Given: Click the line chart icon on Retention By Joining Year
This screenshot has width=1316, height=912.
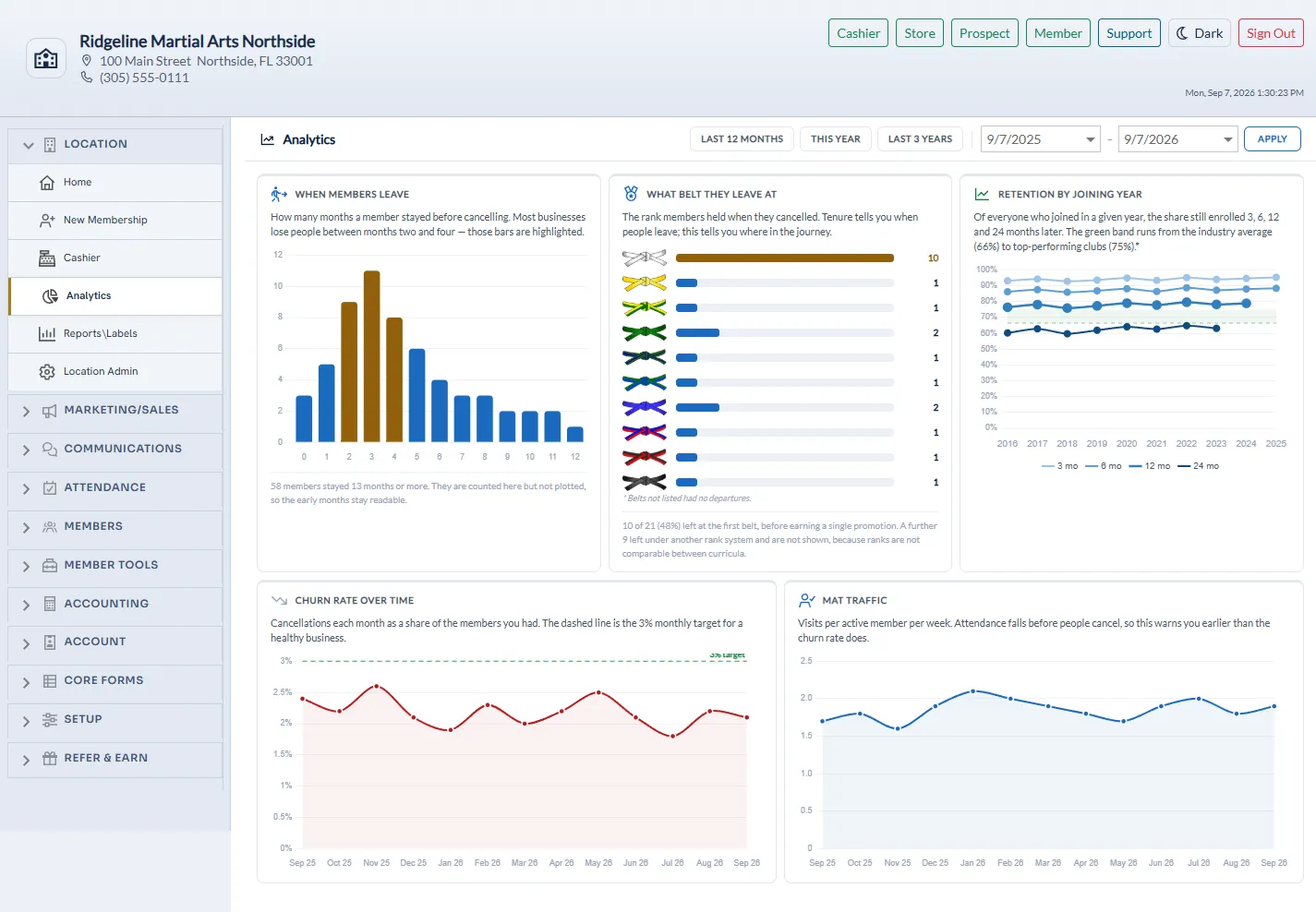Looking at the screenshot, I should tap(982, 194).
